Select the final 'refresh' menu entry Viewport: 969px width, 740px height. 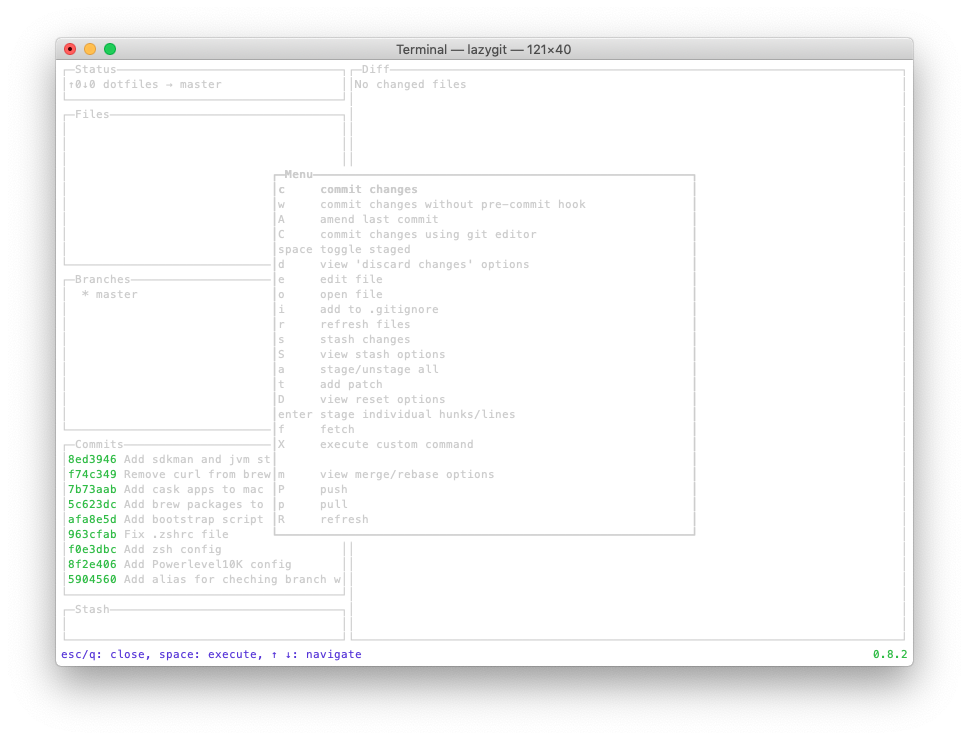pyautogui.click(x=484, y=519)
